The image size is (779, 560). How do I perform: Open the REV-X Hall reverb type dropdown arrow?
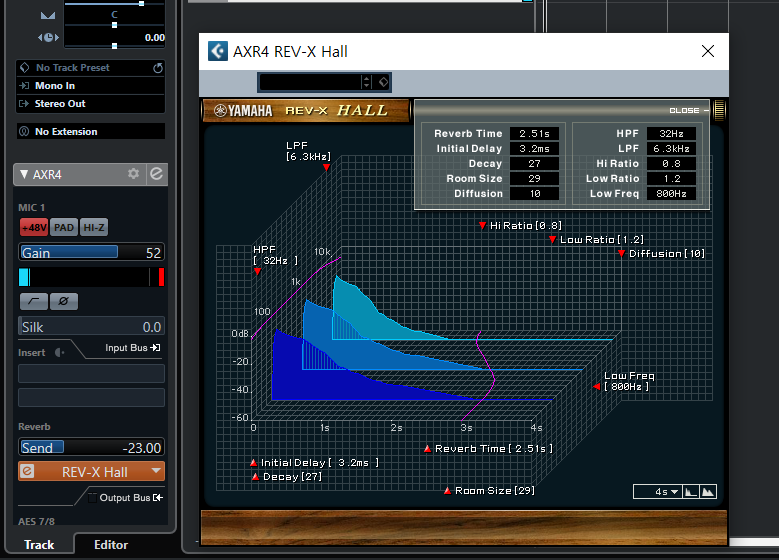(156, 471)
